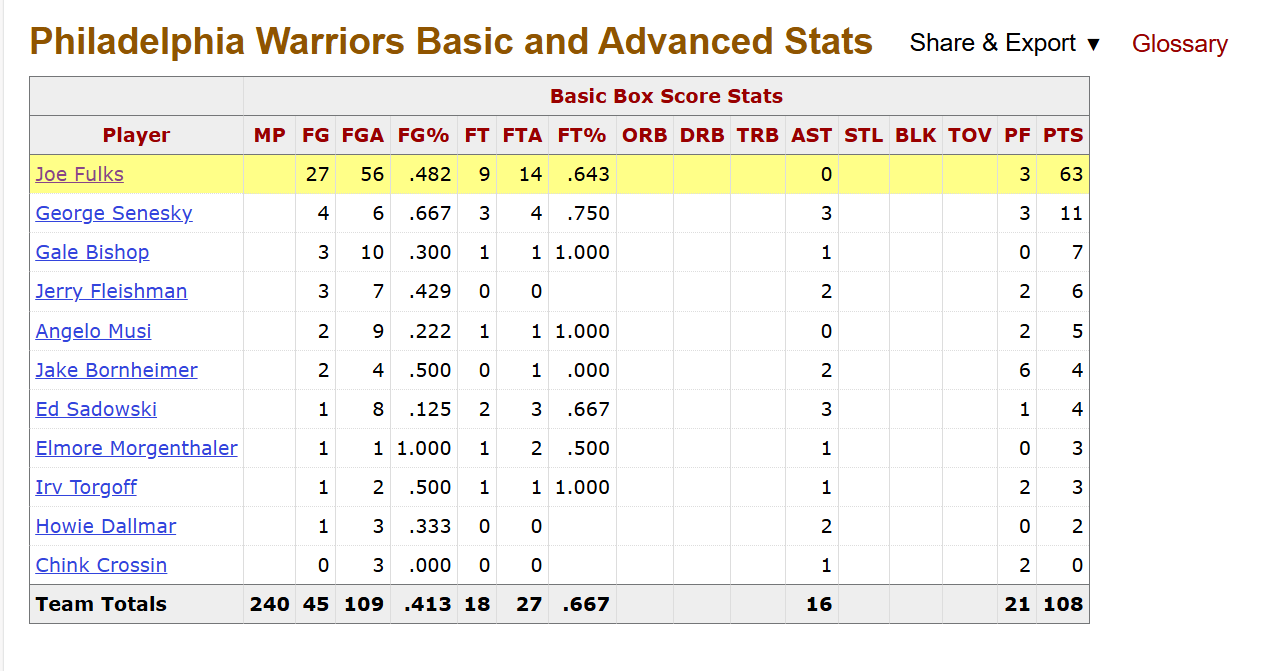
Task: Open the Share & Export dropdown
Action: (1004, 43)
